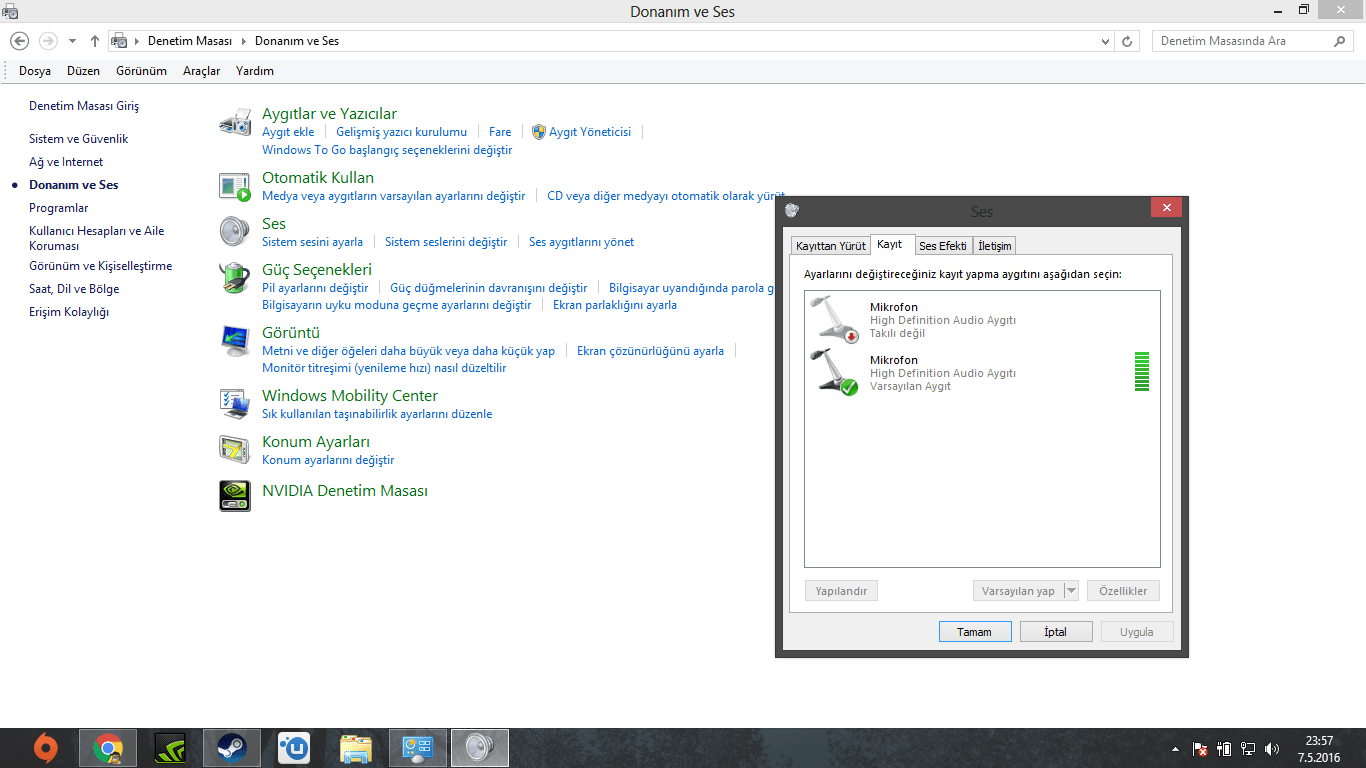This screenshot has width=1366, height=768.
Task: Open Uplay from the taskbar
Action: pyautogui.click(x=294, y=748)
